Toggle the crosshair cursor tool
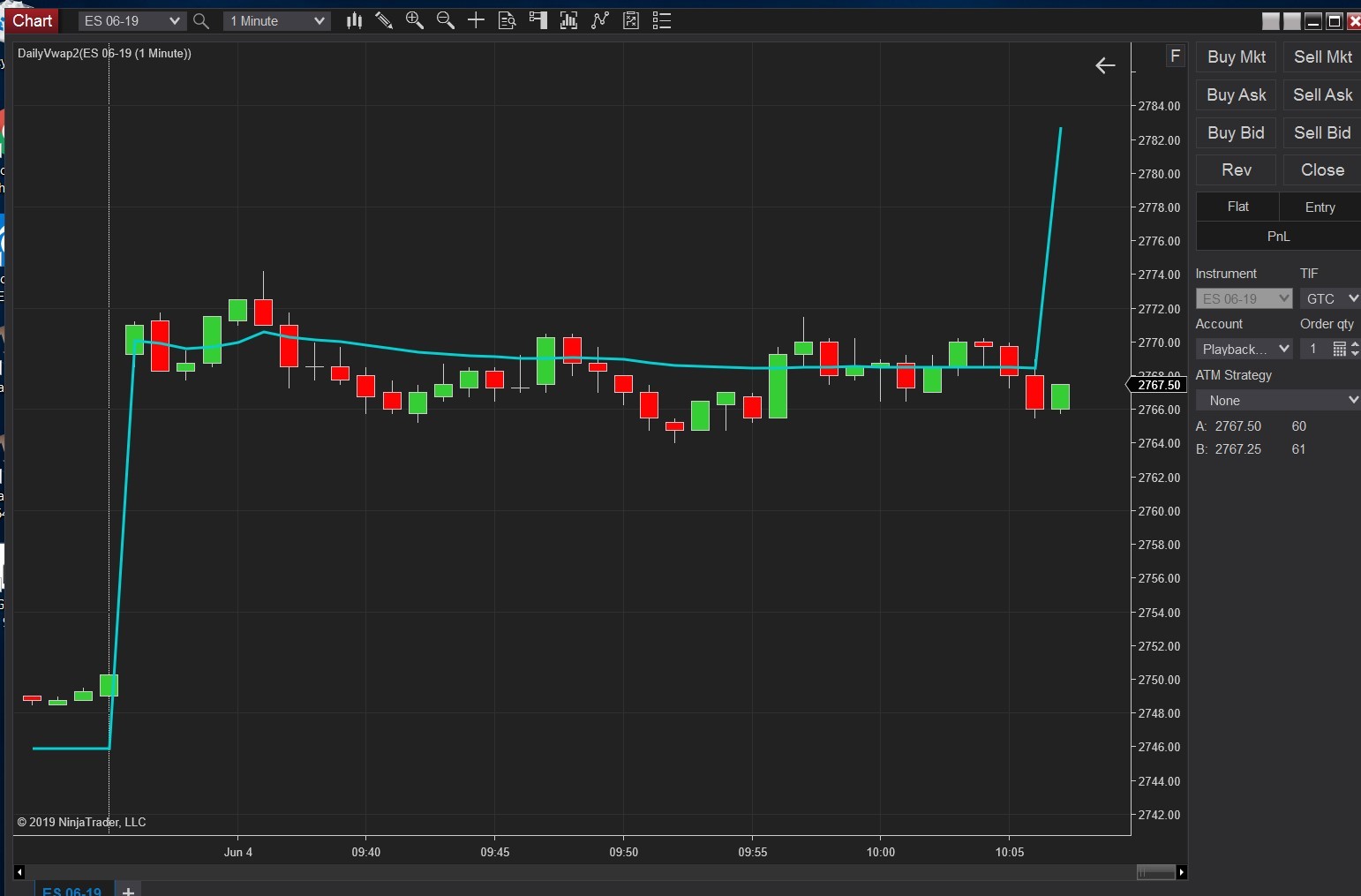 pos(476,20)
